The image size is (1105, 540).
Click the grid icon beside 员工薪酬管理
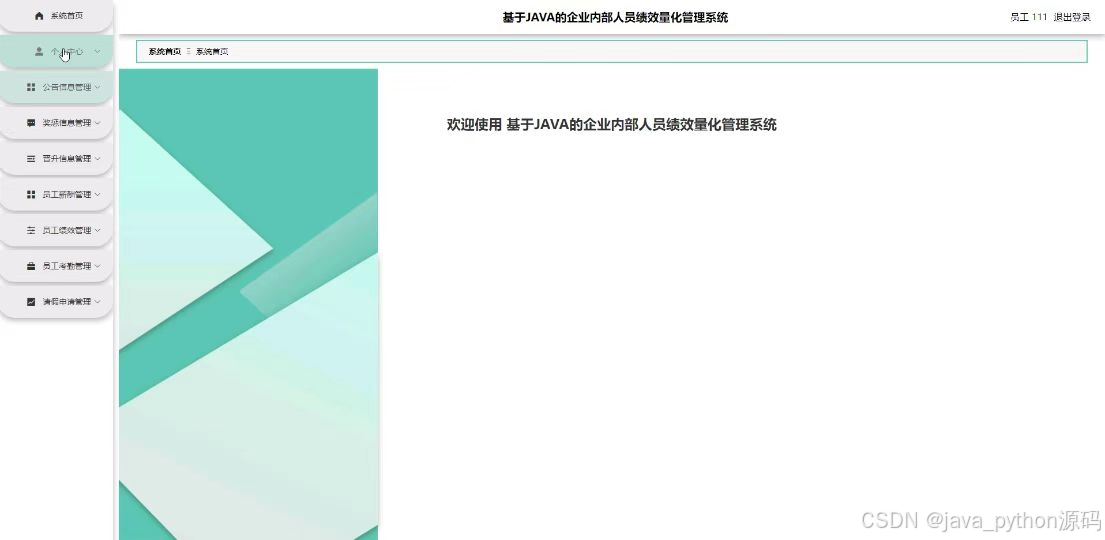tap(31, 195)
